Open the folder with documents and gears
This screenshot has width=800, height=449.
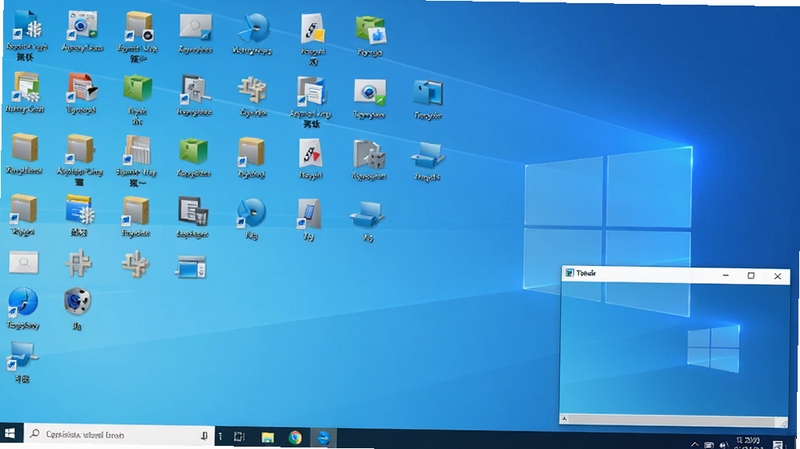pyautogui.click(x=26, y=87)
